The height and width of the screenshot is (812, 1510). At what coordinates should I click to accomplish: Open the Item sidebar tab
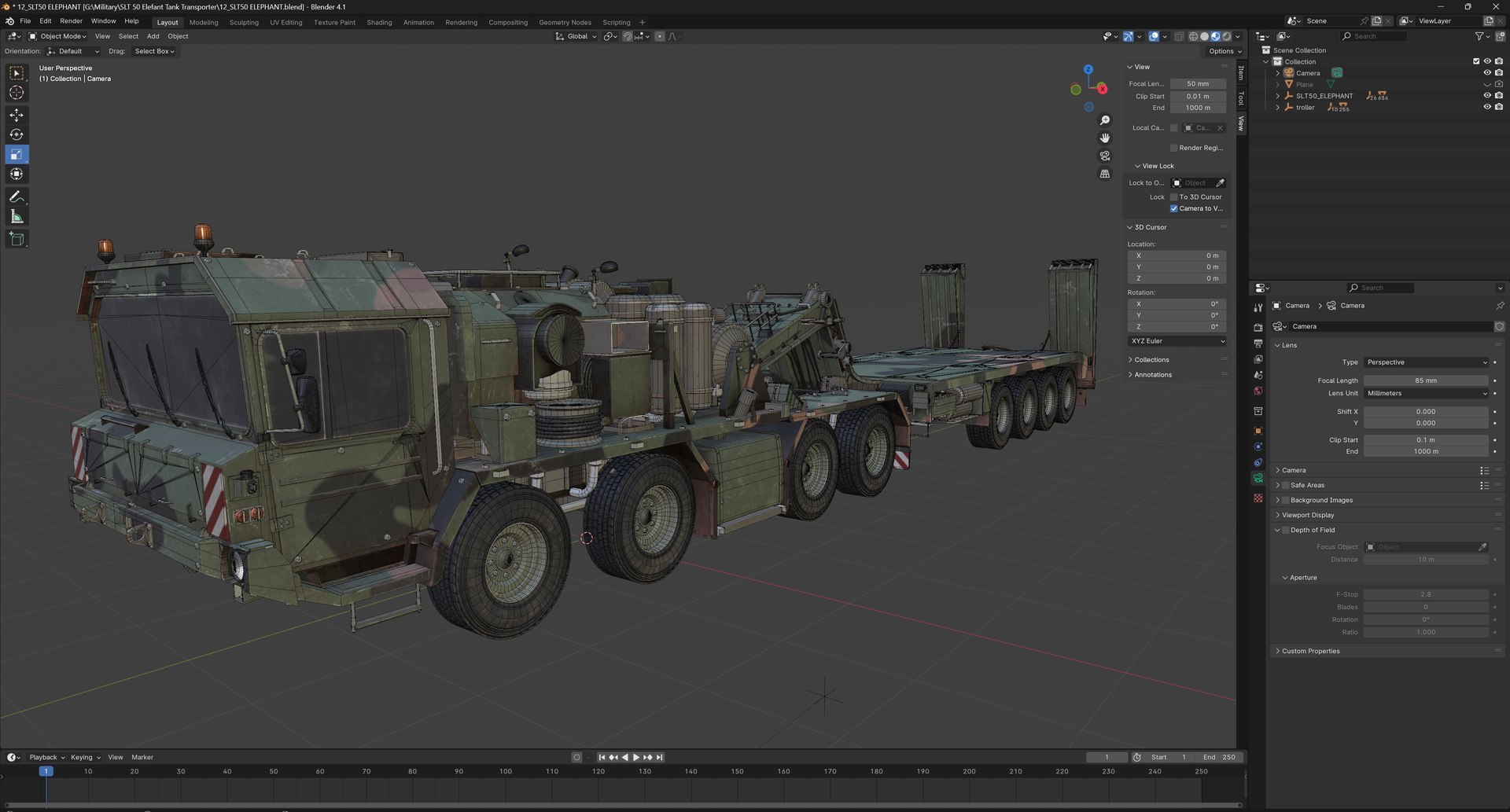1241,72
